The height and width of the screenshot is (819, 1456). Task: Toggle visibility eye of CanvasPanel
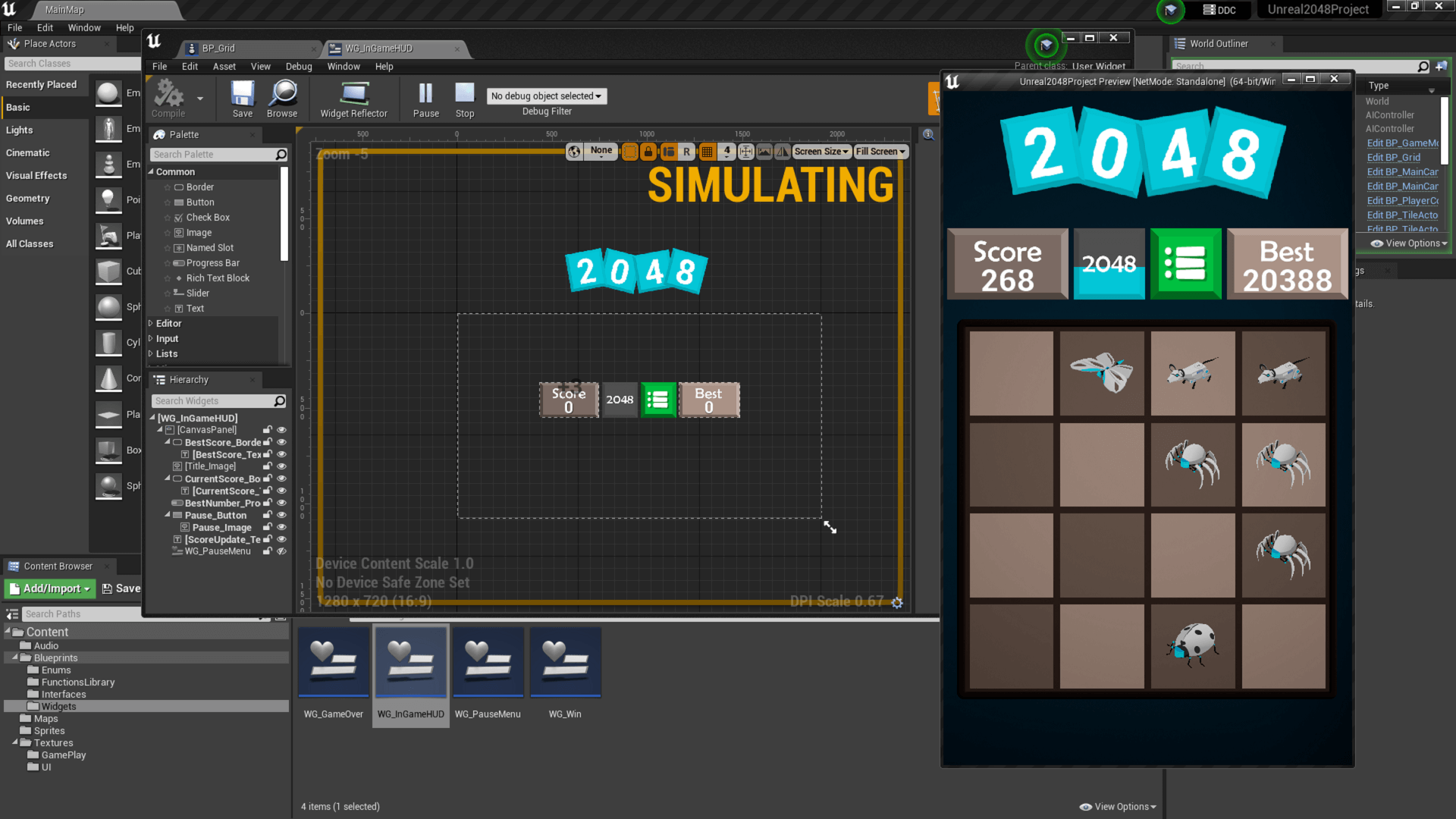tap(281, 430)
